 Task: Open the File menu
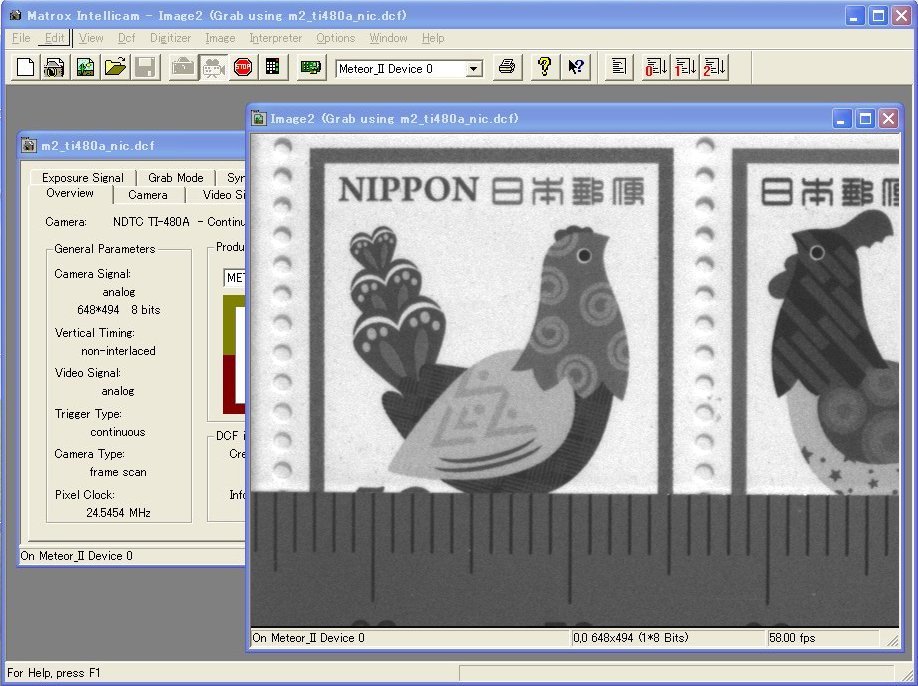click(x=21, y=38)
